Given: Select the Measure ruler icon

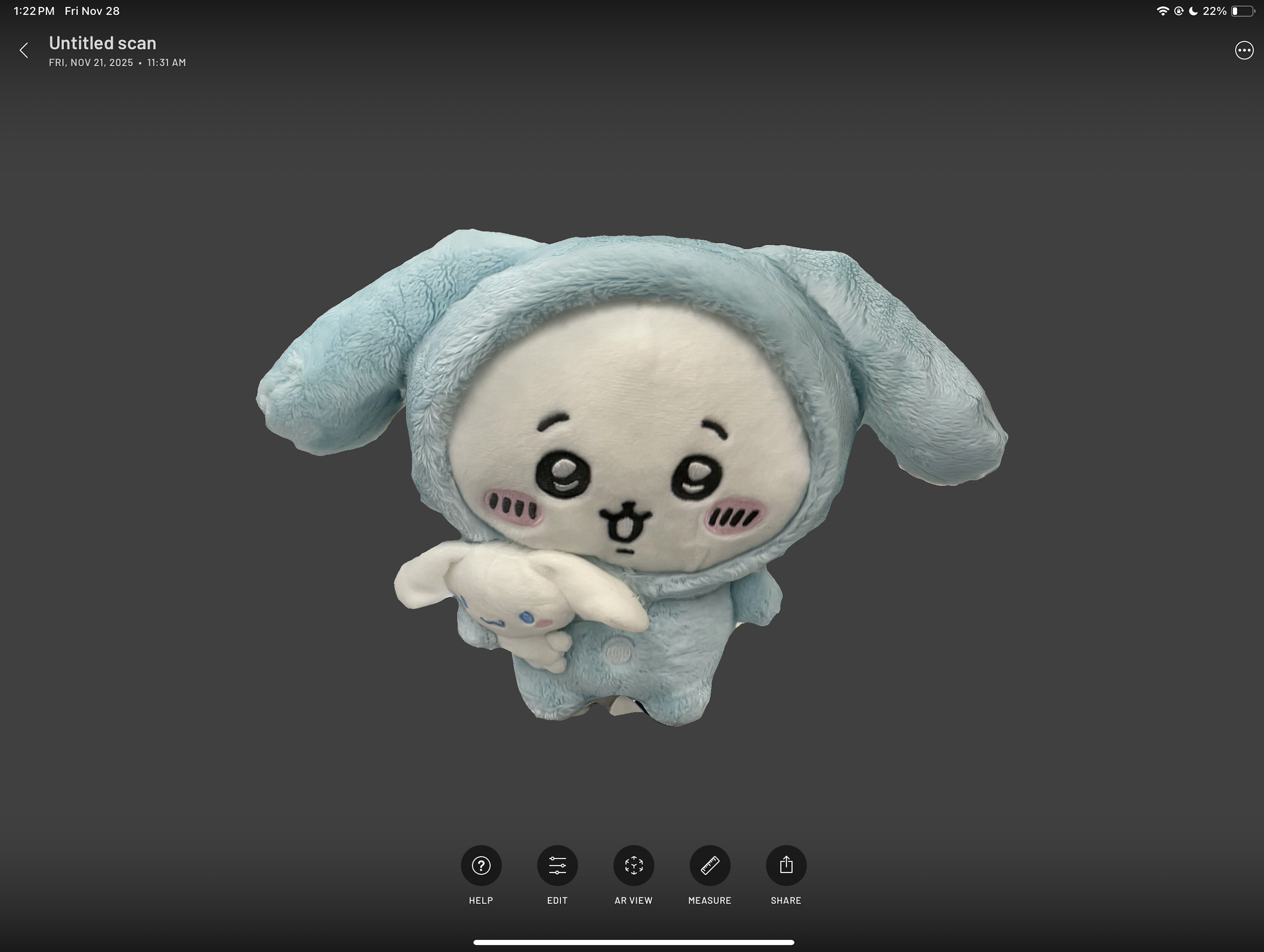Looking at the screenshot, I should click(x=710, y=865).
